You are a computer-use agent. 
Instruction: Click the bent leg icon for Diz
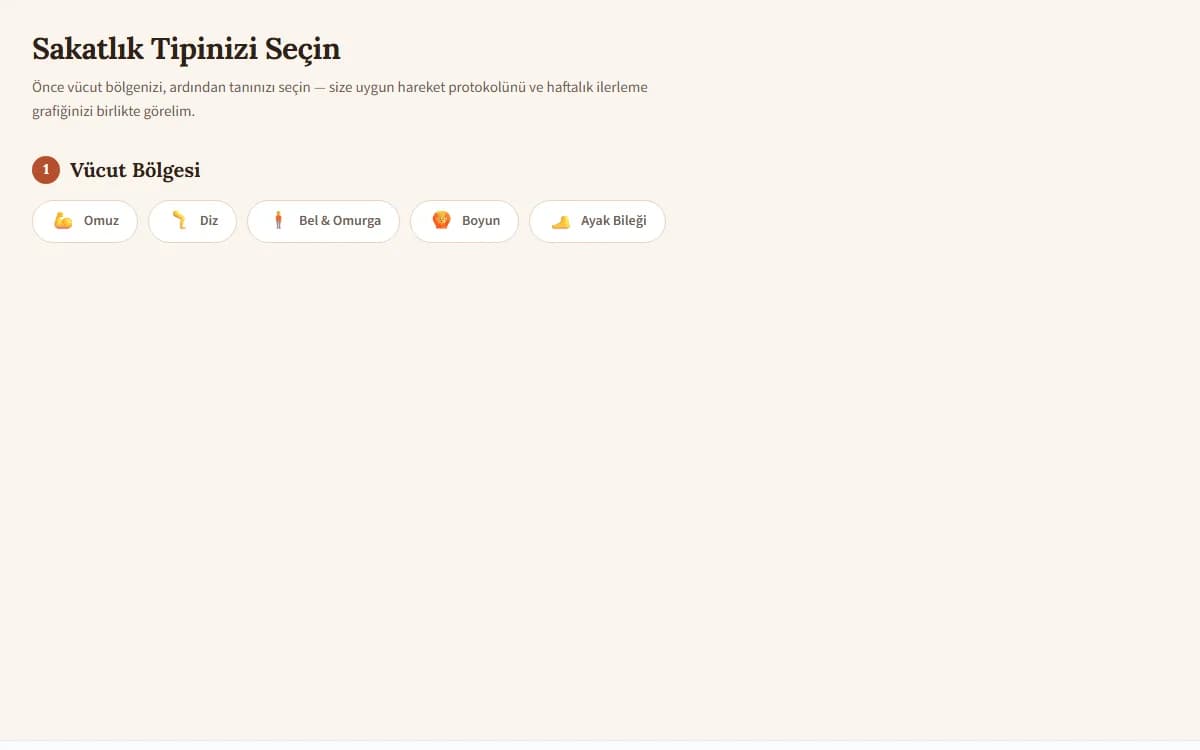coord(179,221)
